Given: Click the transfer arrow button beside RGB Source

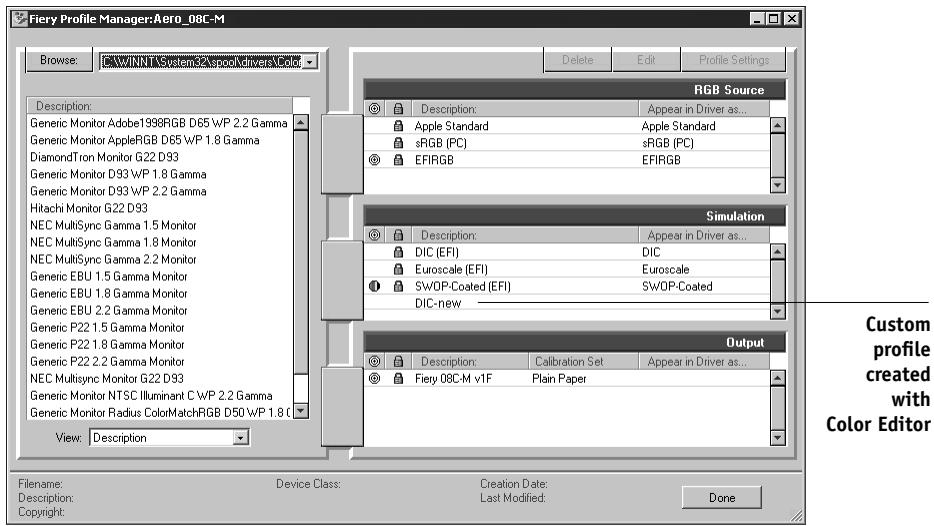Looking at the screenshot, I should [342, 154].
